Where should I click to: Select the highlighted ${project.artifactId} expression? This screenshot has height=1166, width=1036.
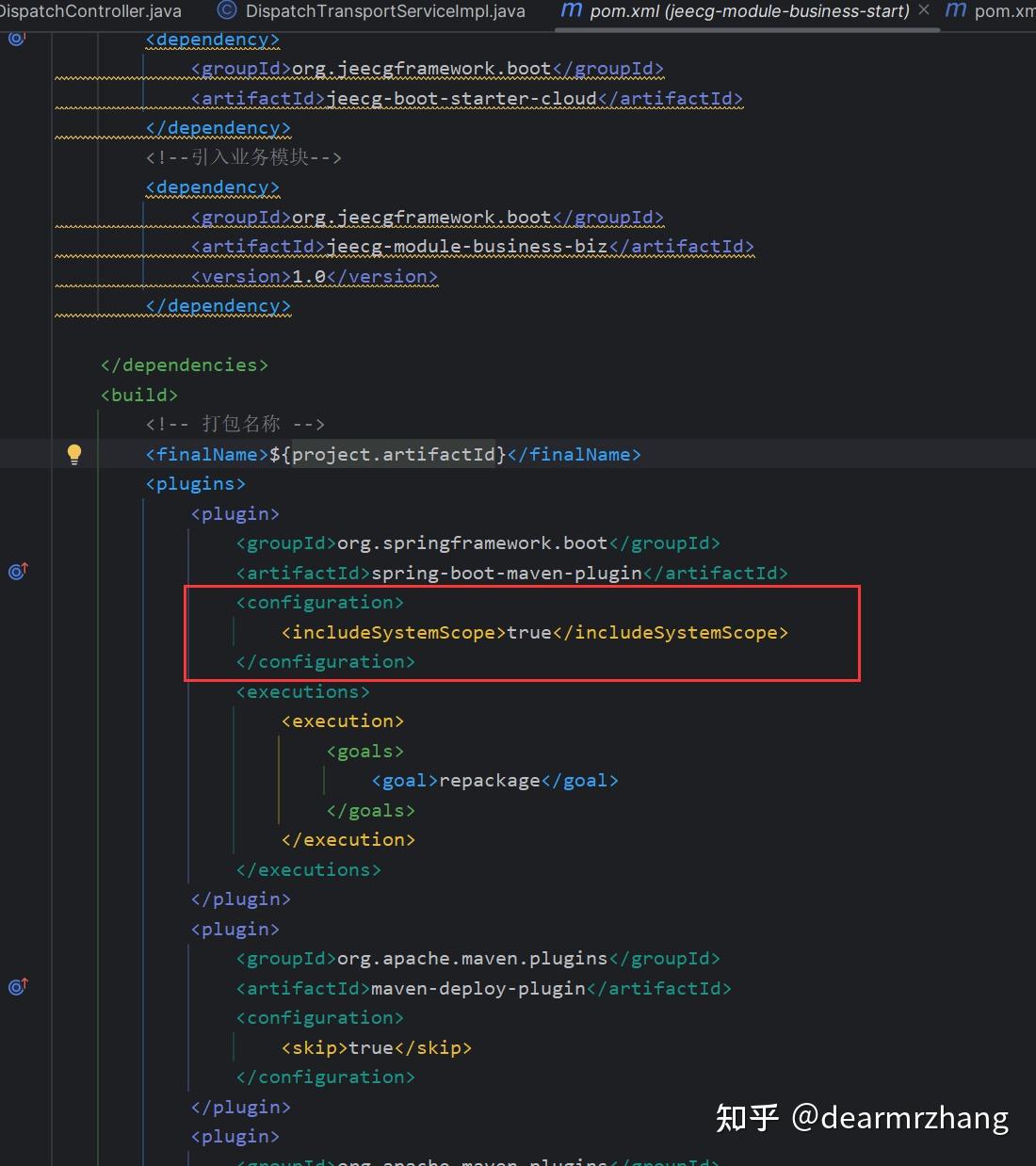click(x=395, y=453)
